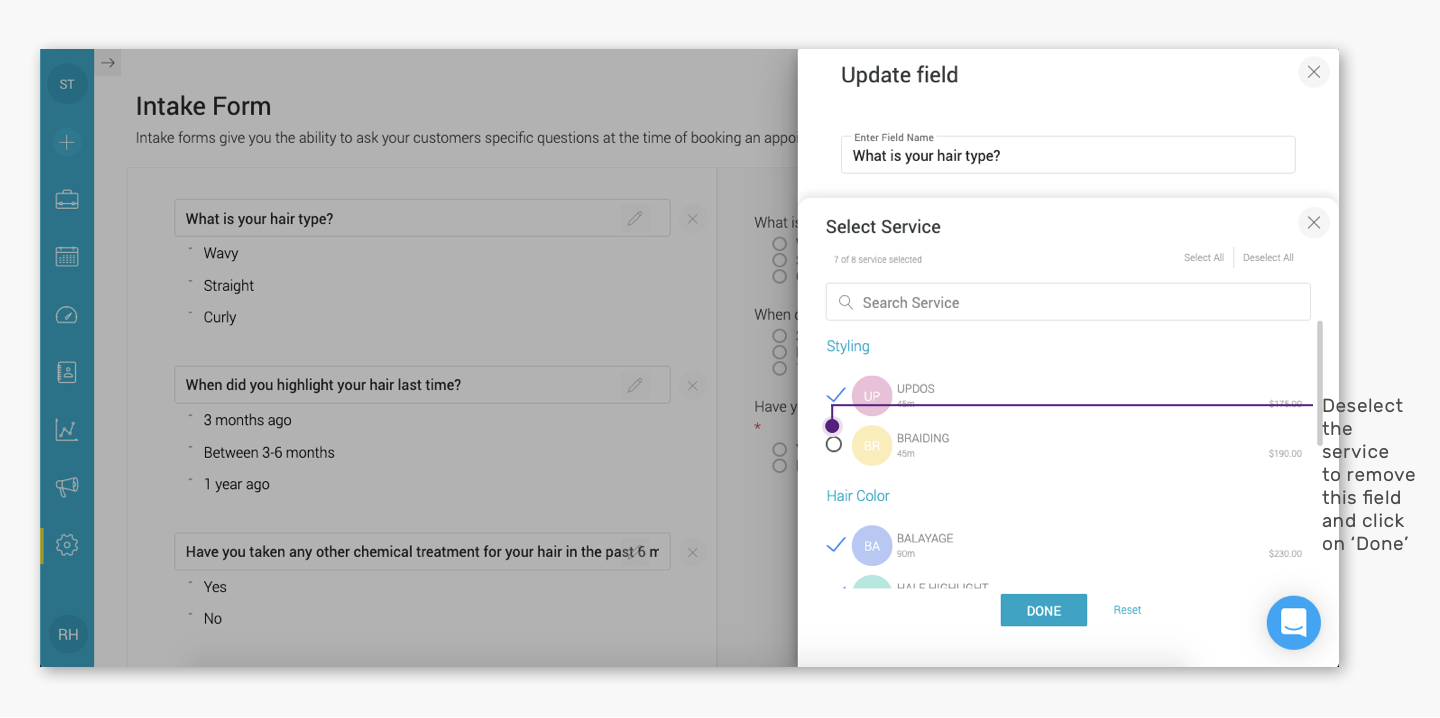Open the speedometer dashboard icon
This screenshot has height=718, width=1440.
click(67, 315)
